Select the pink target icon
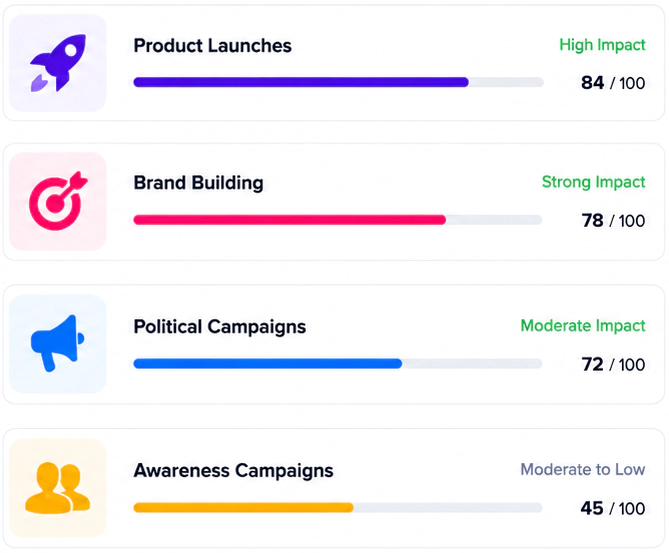The image size is (669, 553). click(x=58, y=201)
